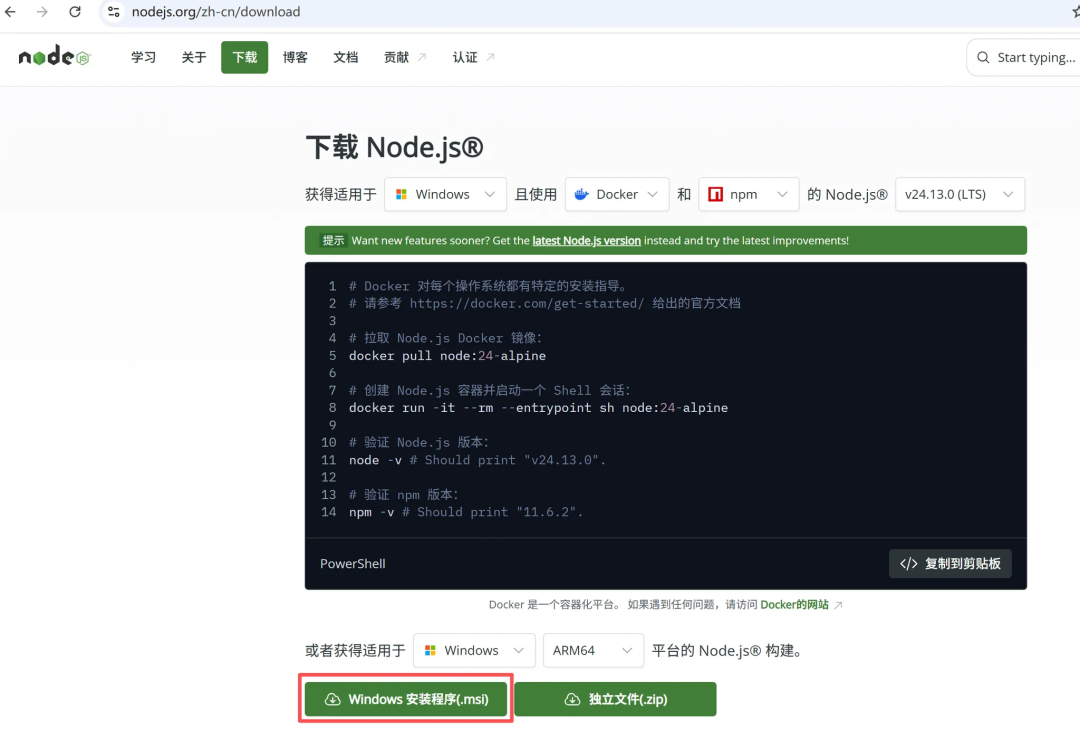Image resolution: width=1080 pixels, height=729 pixels.
Task: Expand the v24.13.0 (LTS) version dropdown
Action: [x=959, y=194]
